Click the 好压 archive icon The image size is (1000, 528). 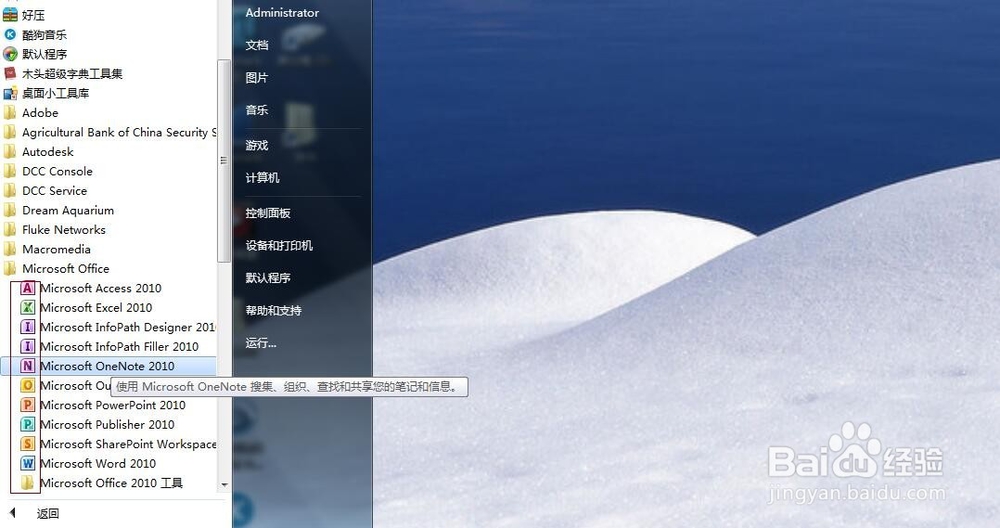pos(10,15)
